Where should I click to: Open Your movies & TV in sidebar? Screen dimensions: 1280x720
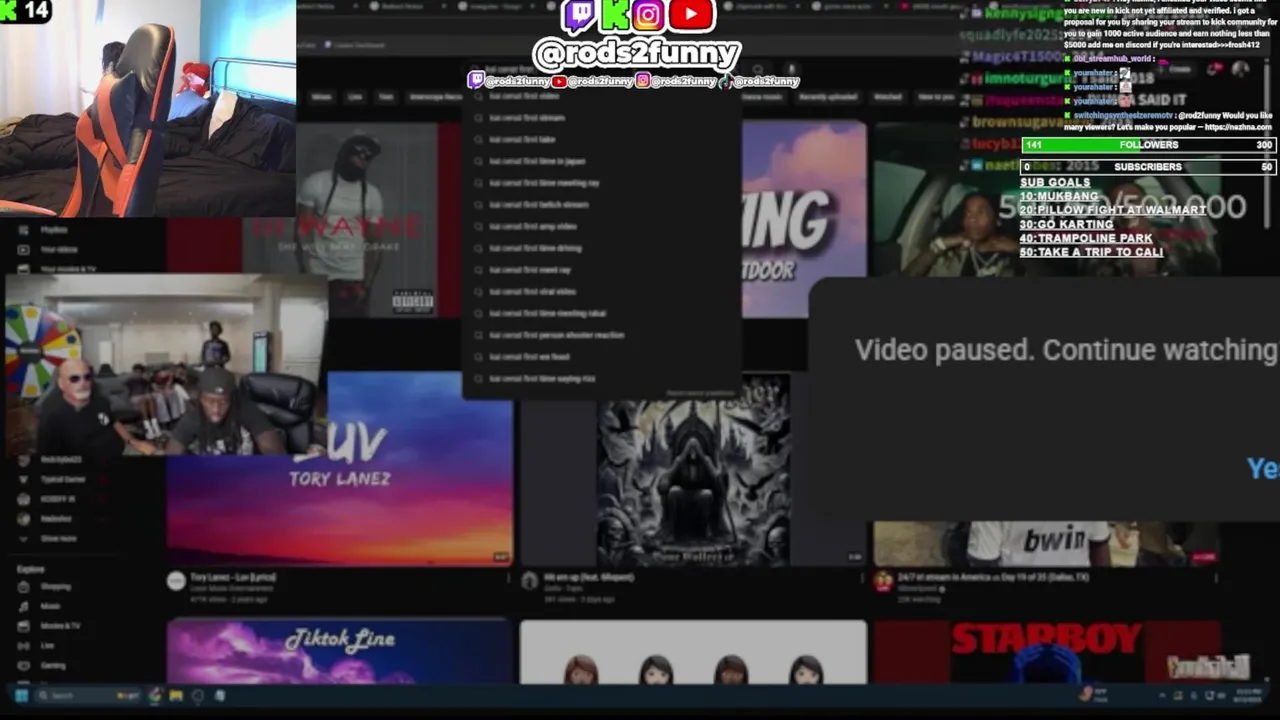tap(68, 268)
